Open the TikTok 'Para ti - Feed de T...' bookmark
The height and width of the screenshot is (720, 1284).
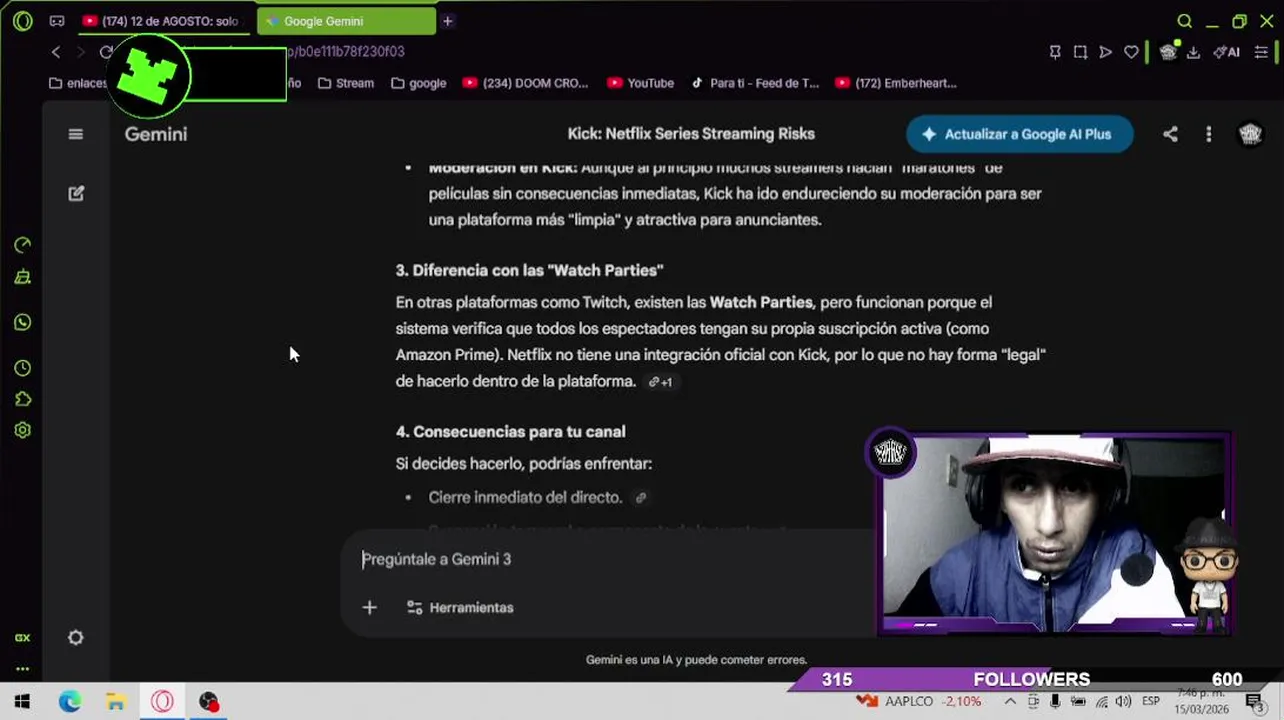(x=755, y=83)
